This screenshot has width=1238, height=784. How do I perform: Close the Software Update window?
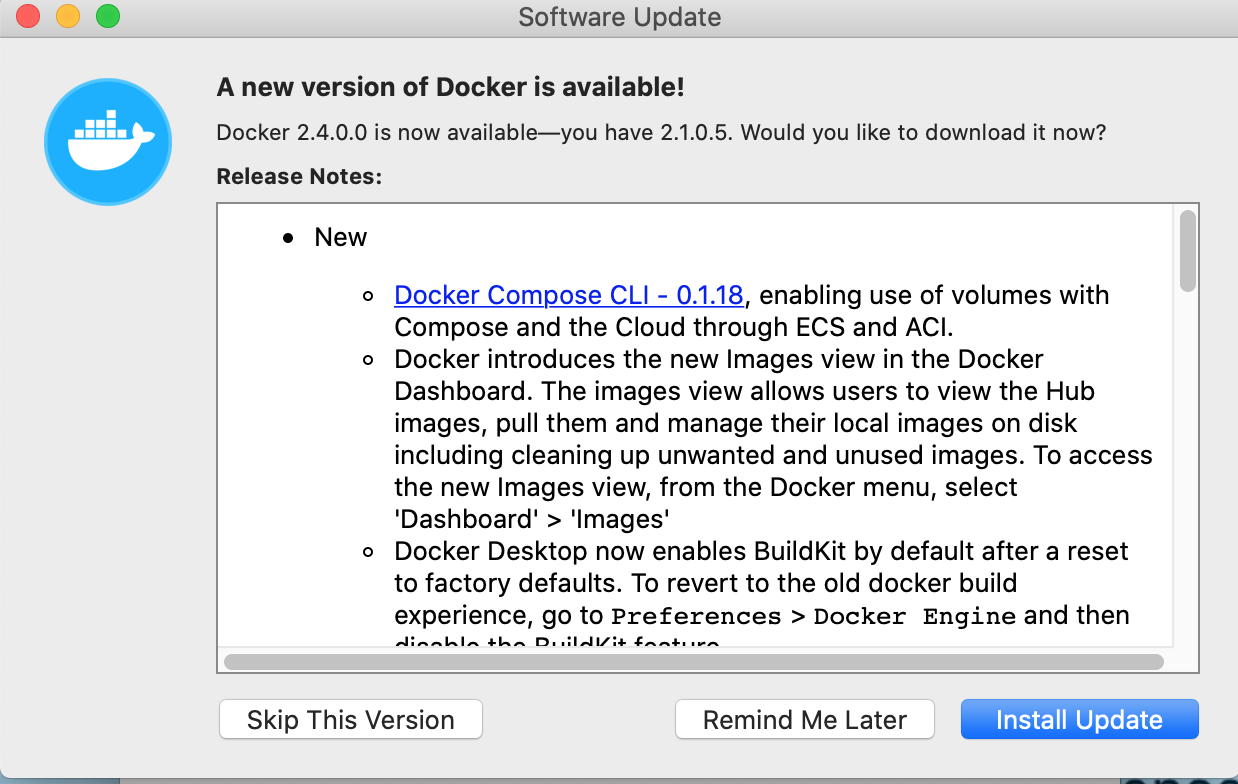coord(28,16)
